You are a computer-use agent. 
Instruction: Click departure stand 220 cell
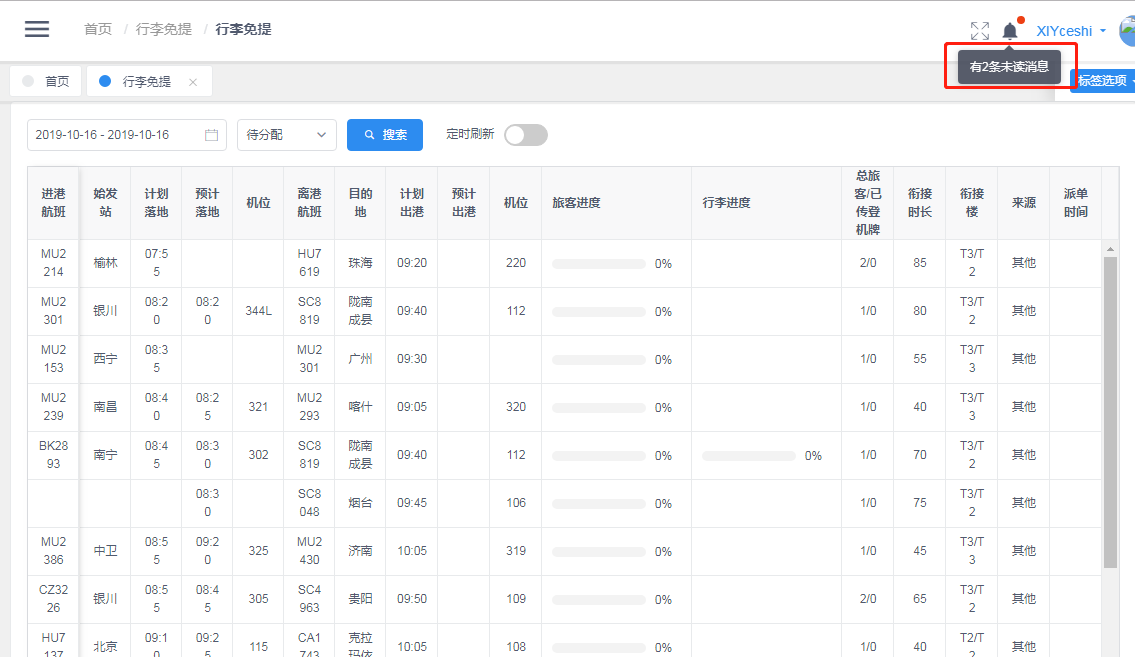[515, 263]
